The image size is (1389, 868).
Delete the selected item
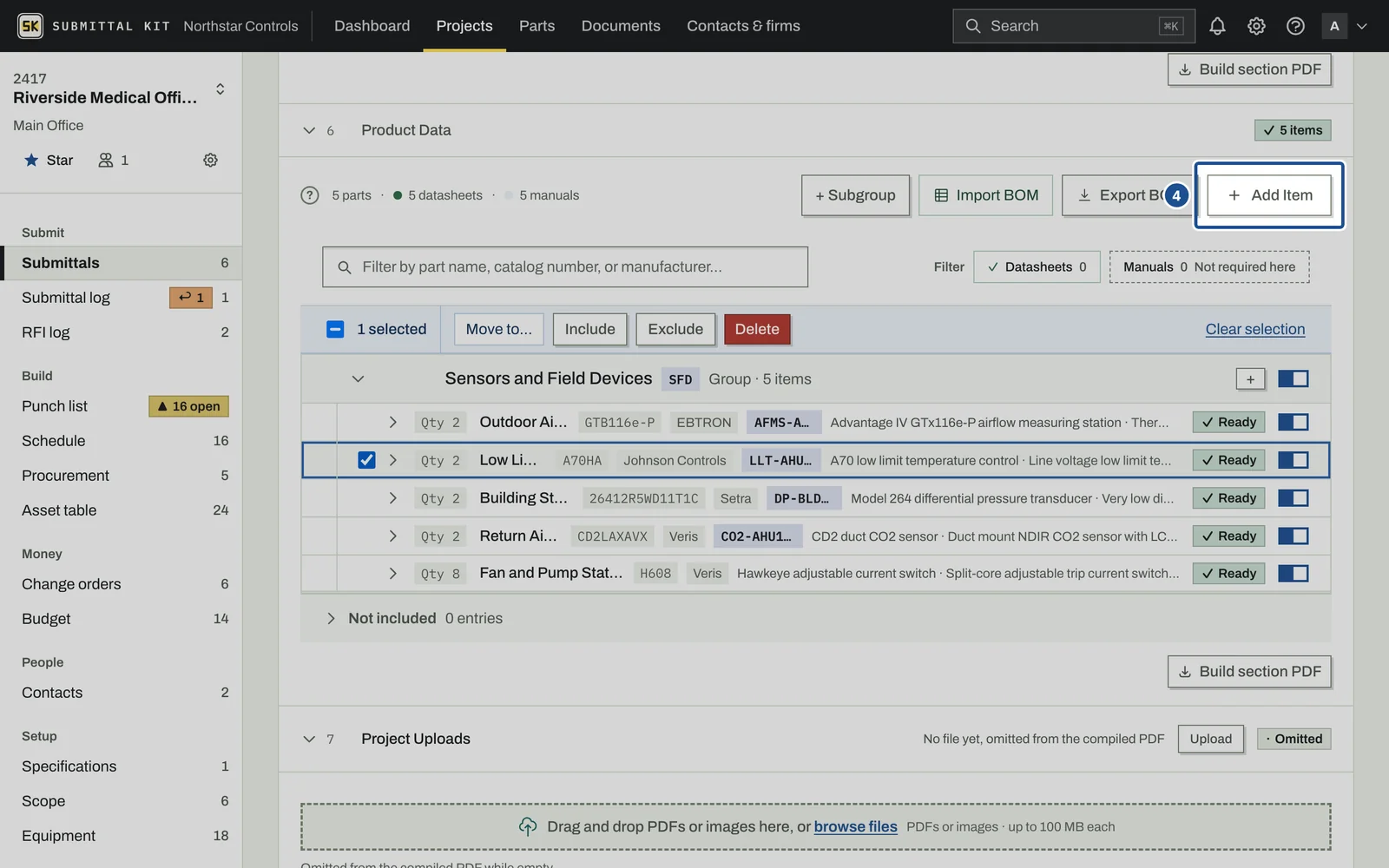757,329
